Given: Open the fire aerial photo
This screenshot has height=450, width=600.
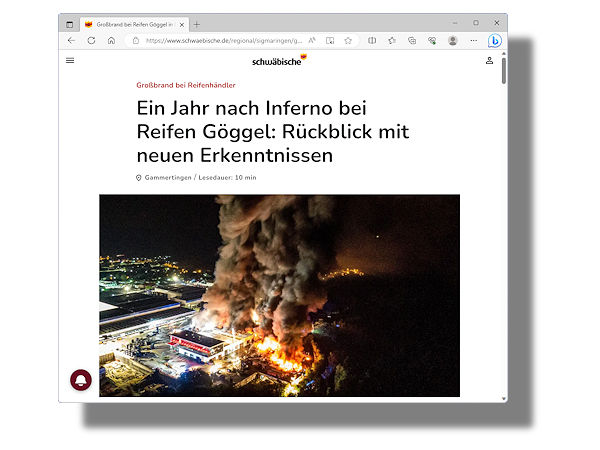Looking at the screenshot, I should point(279,295).
